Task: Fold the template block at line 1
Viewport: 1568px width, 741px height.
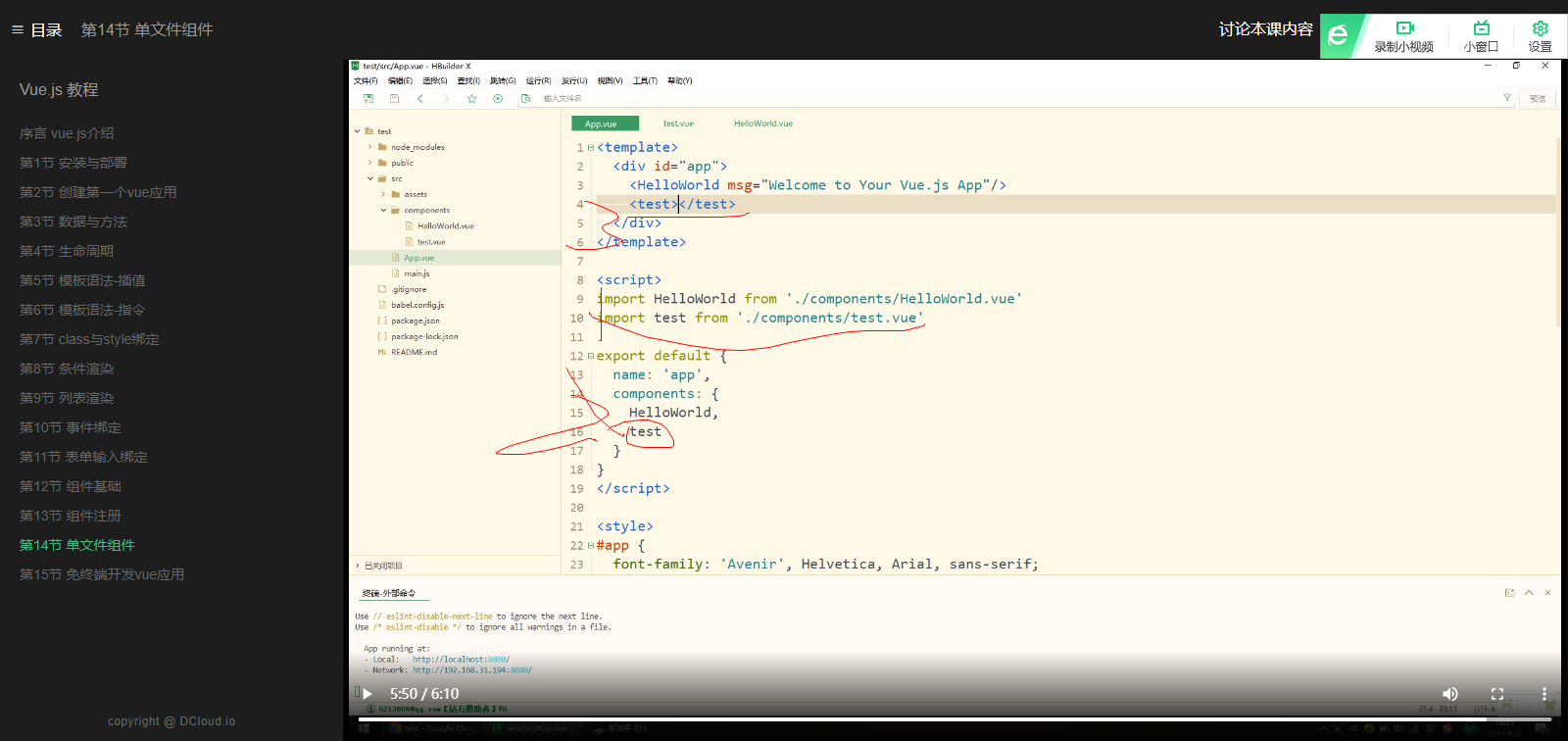Action: pos(590,148)
